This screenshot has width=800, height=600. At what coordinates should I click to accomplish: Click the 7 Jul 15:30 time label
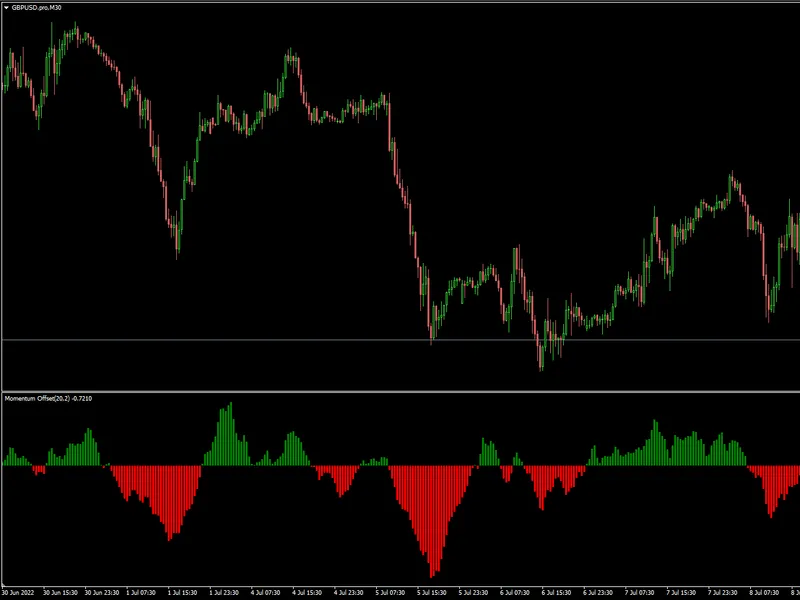coord(681,593)
